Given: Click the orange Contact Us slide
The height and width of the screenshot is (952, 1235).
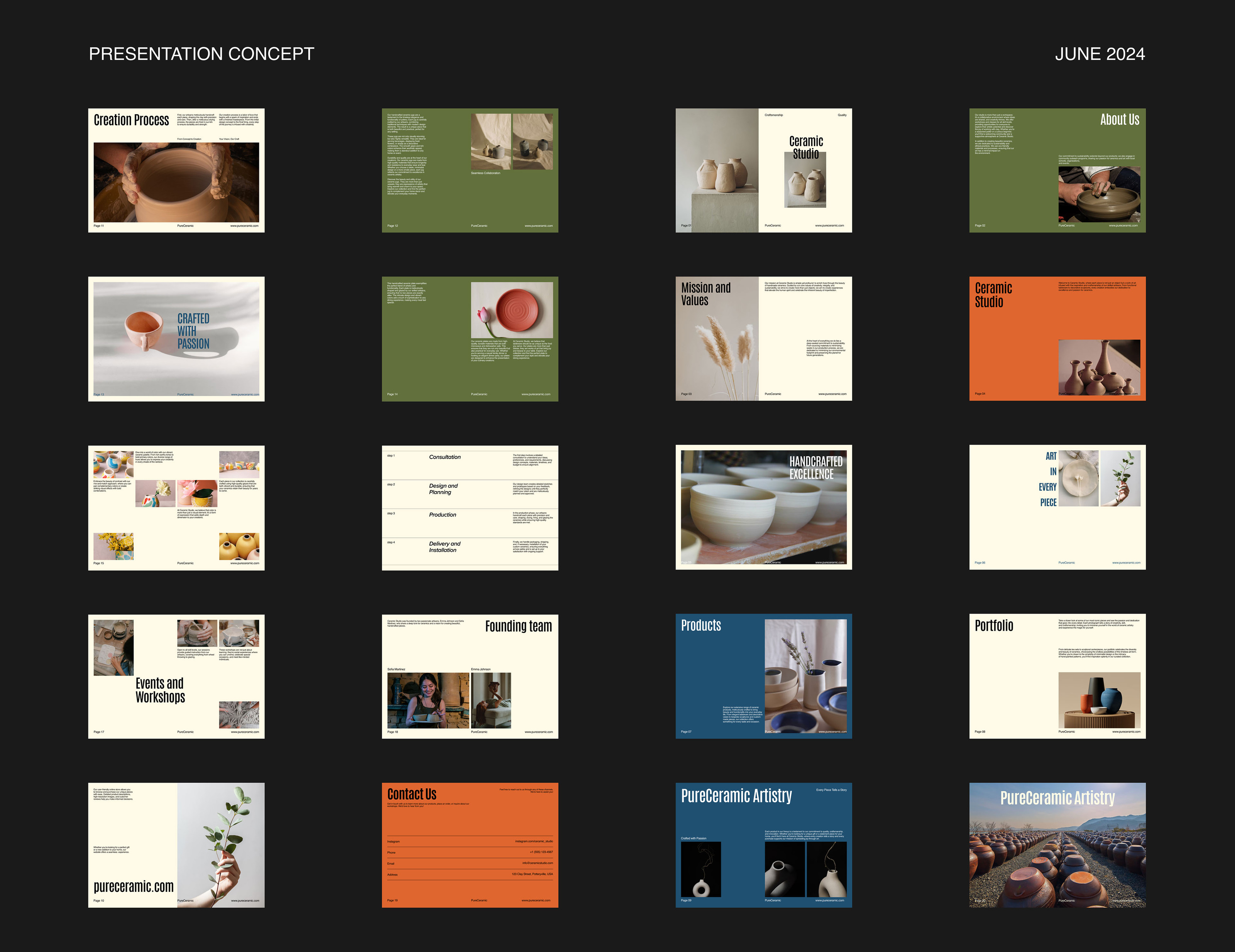Looking at the screenshot, I should [x=469, y=845].
